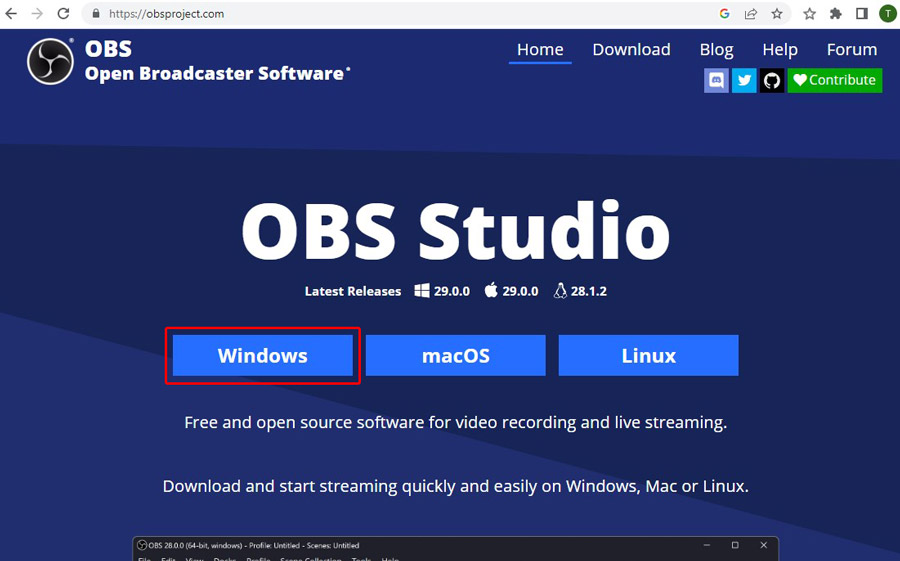The image size is (900, 561).
Task: Open the GitHub icon link
Action: [772, 80]
